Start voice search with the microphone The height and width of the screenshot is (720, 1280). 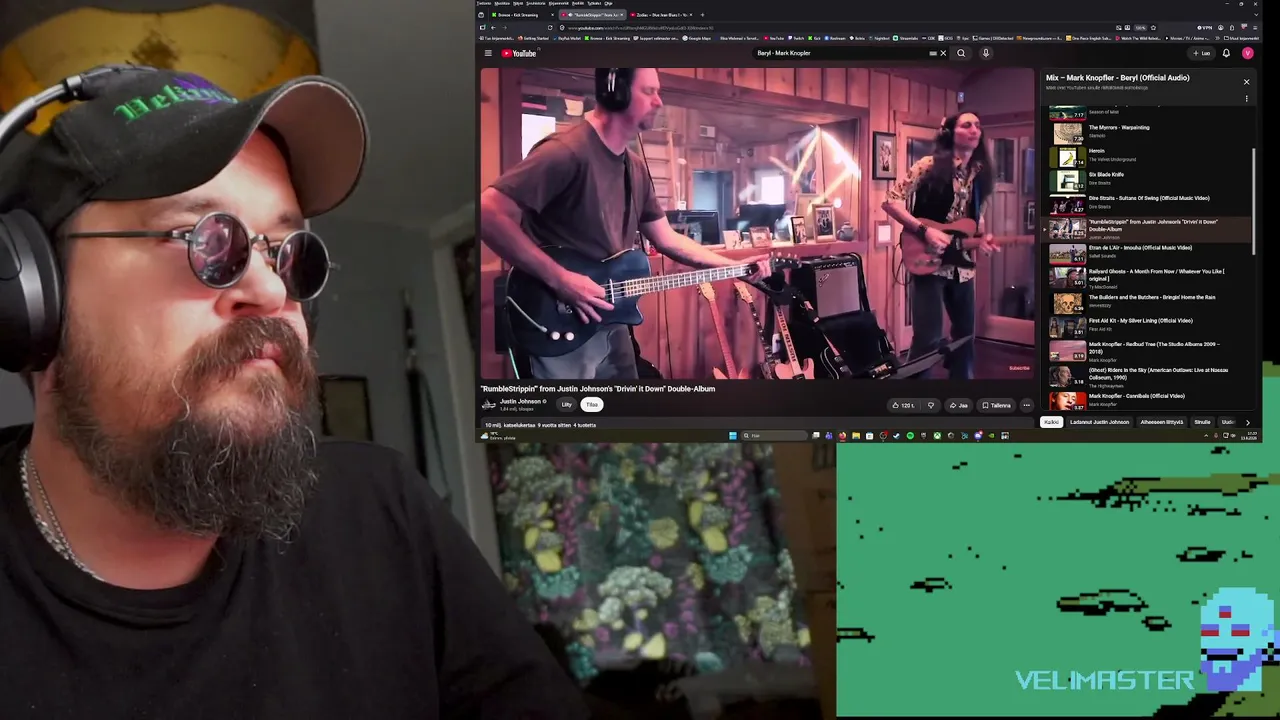[985, 53]
